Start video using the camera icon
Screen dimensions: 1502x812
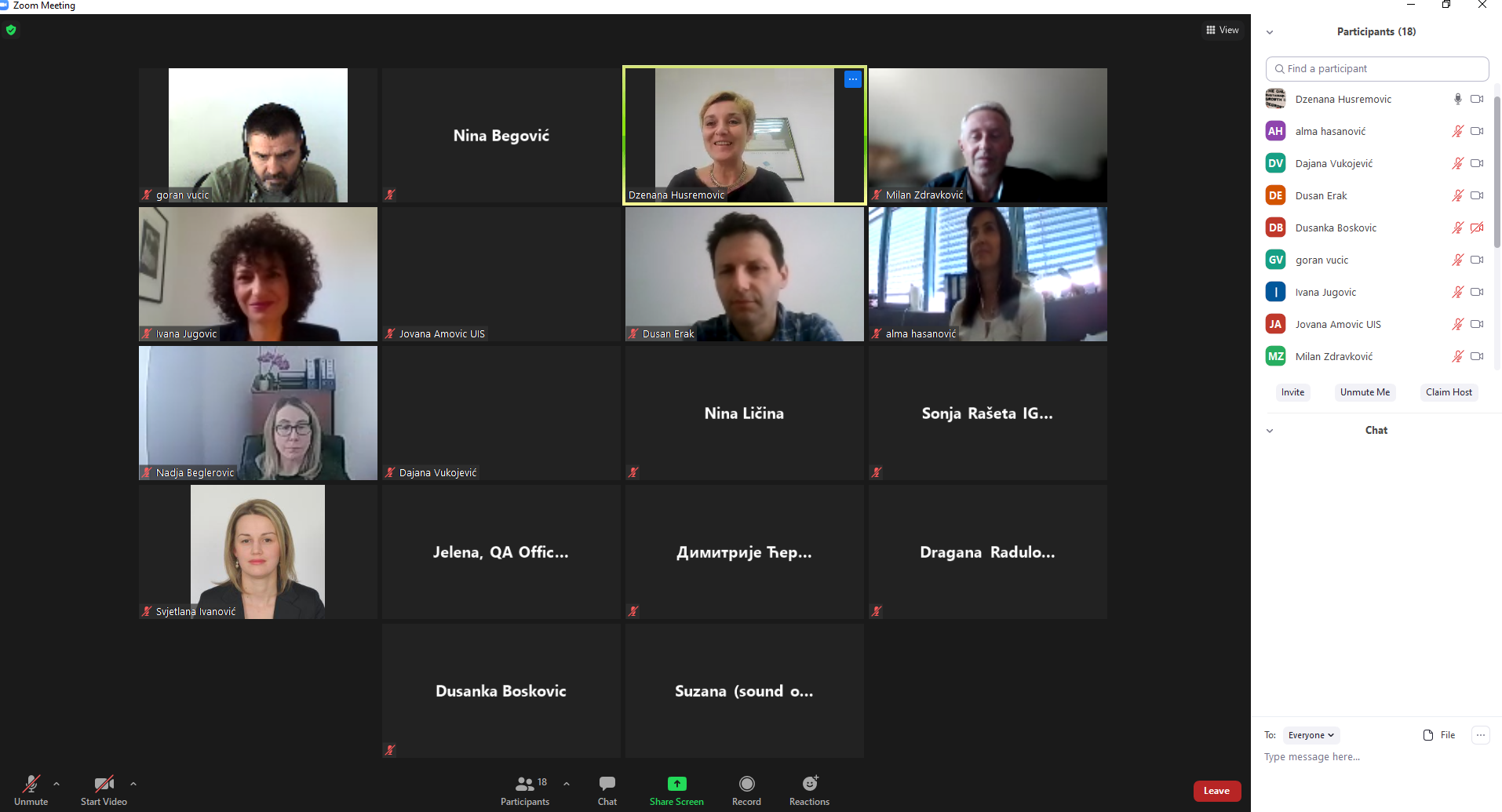point(104,784)
